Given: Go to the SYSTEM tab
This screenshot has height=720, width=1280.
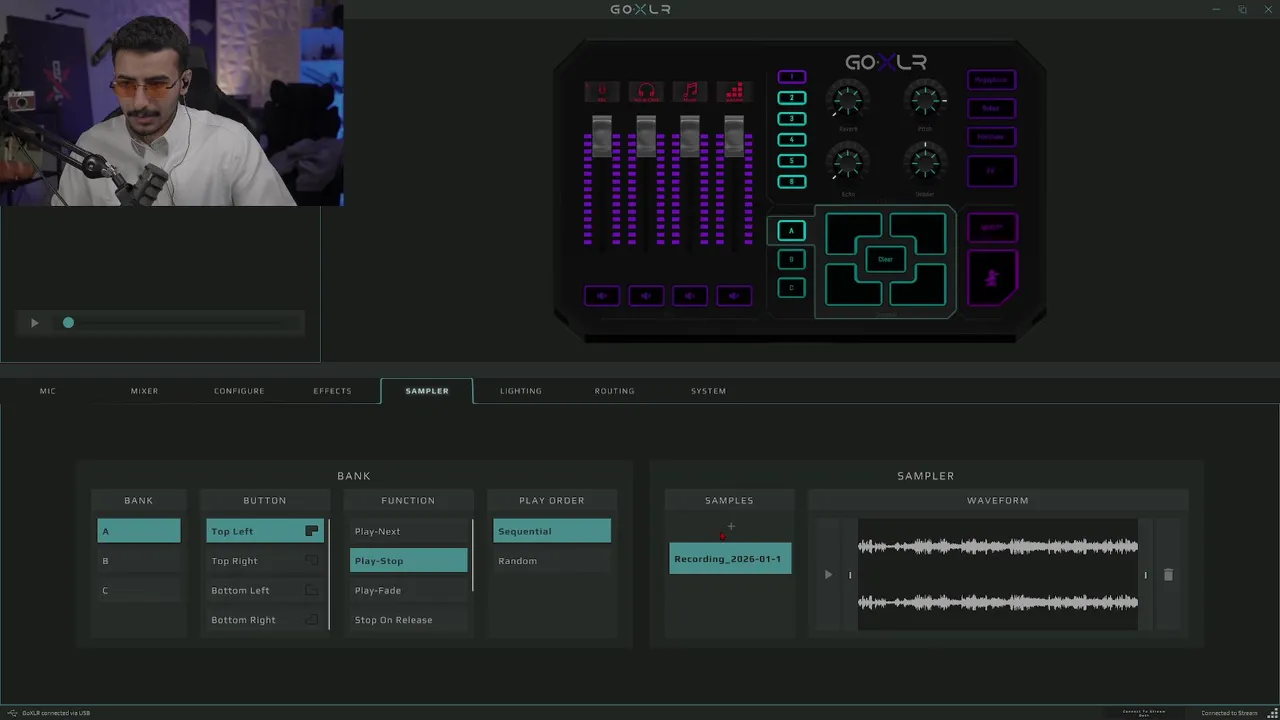Looking at the screenshot, I should point(709,391).
